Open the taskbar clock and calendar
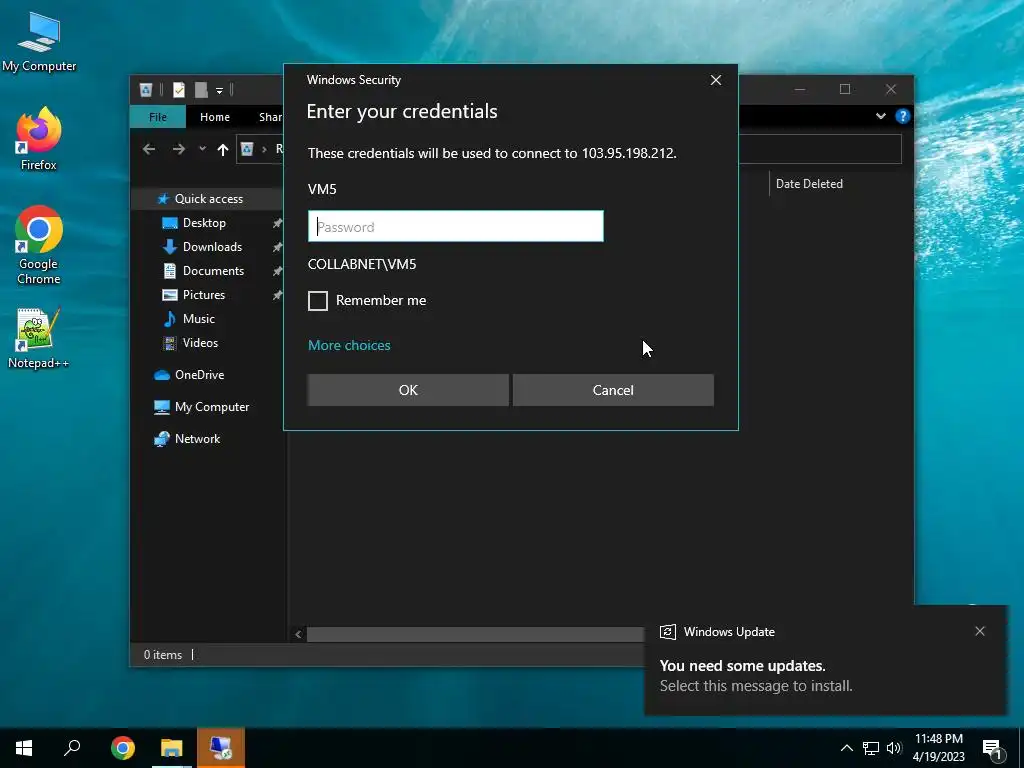This screenshot has width=1024, height=768. click(x=938, y=748)
